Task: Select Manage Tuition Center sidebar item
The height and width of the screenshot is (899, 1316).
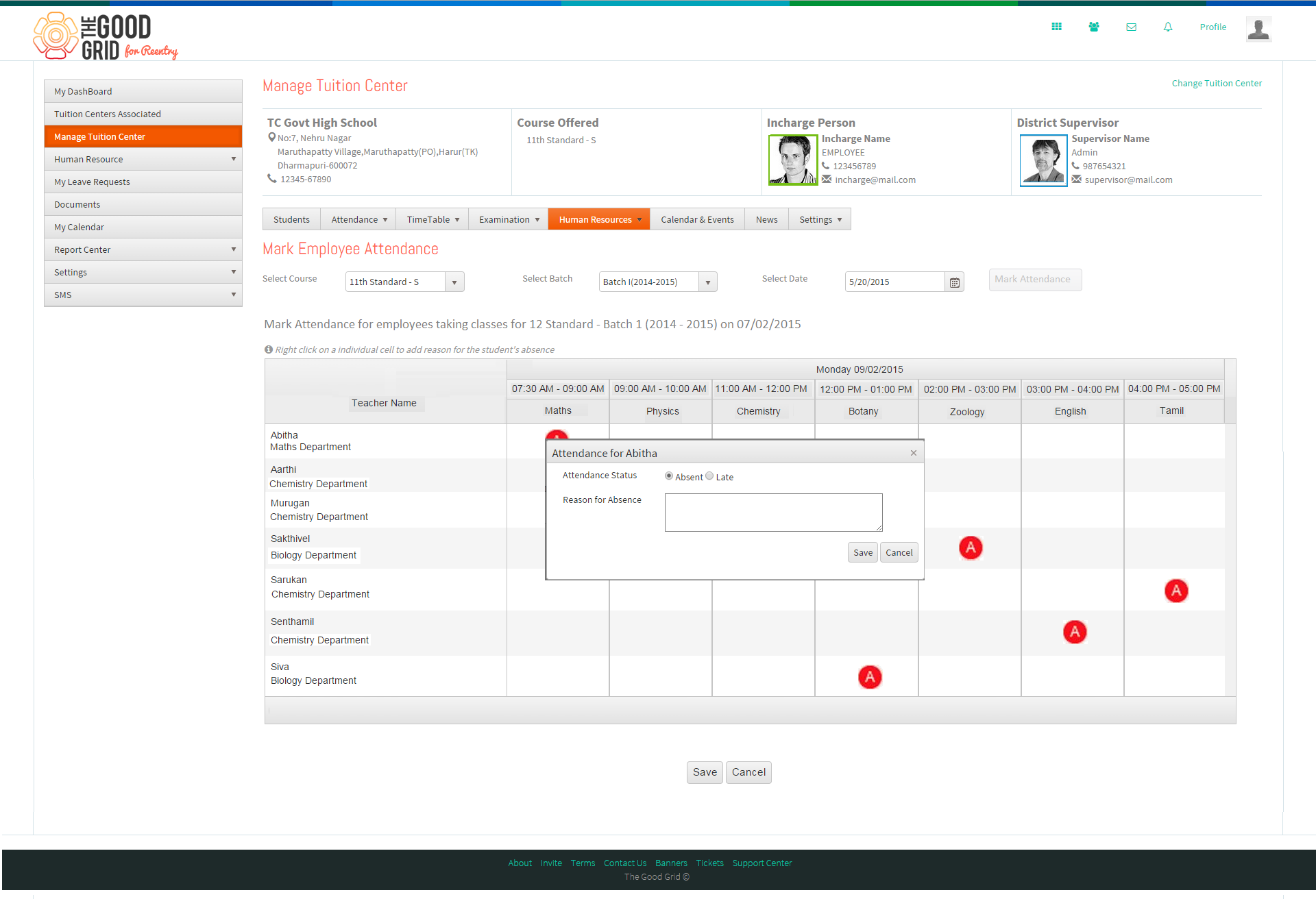Action: (x=143, y=136)
